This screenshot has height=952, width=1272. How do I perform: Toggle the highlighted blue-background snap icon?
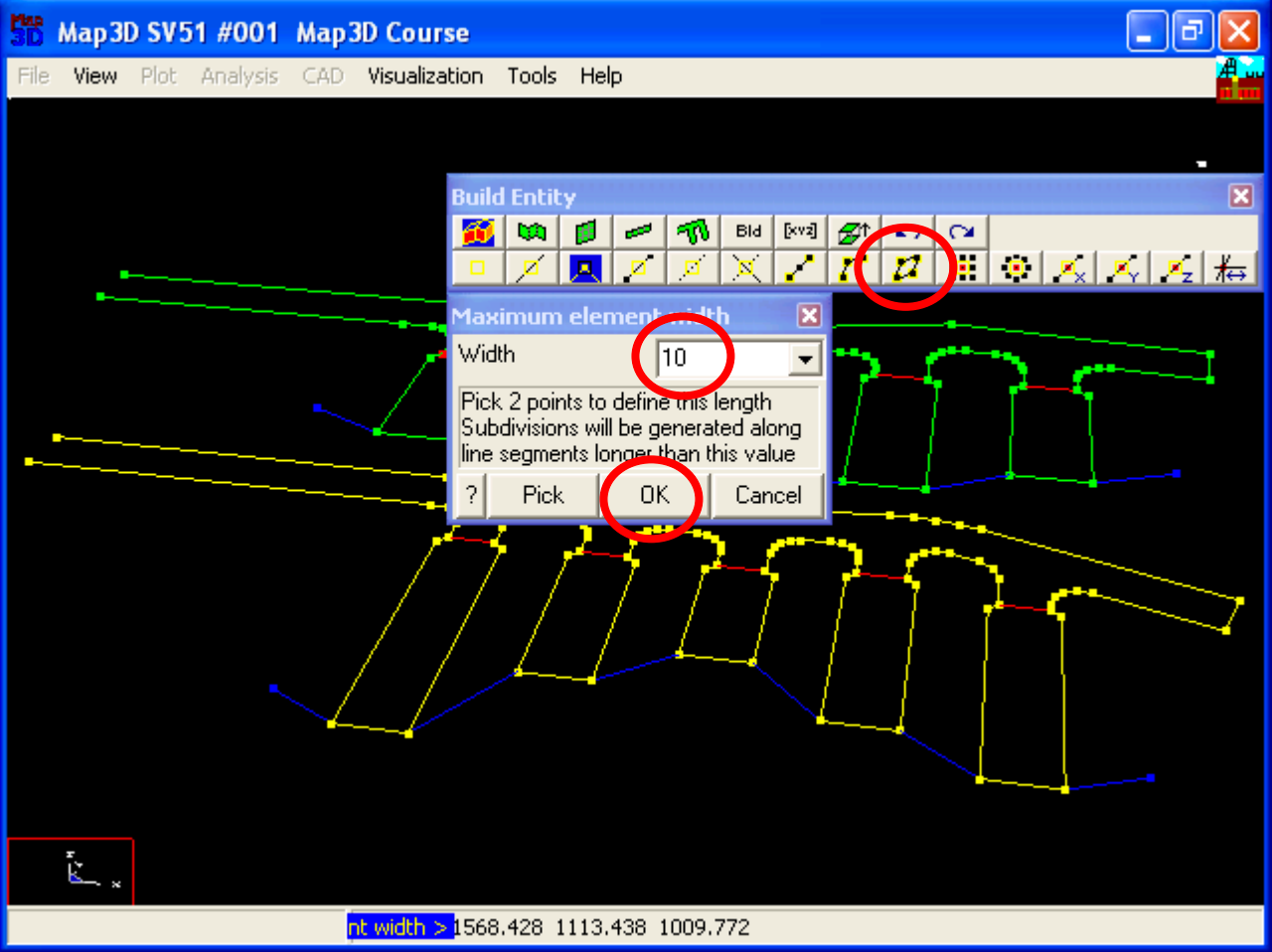pyautogui.click(x=585, y=267)
